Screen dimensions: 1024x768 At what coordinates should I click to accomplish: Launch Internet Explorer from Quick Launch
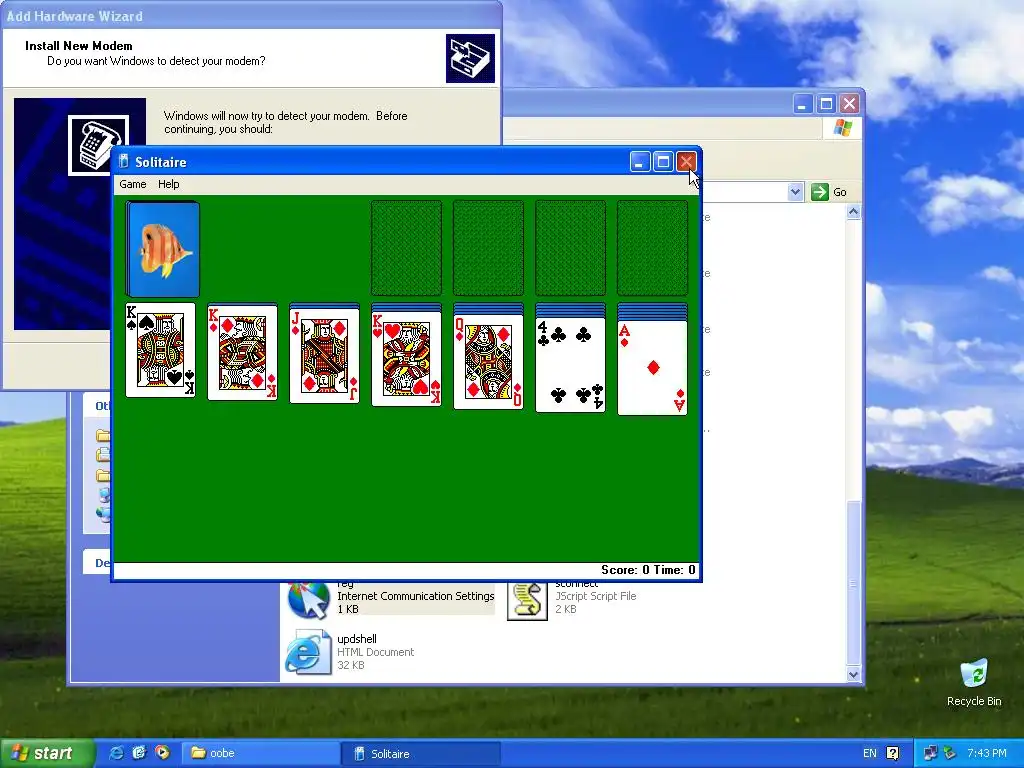point(116,753)
